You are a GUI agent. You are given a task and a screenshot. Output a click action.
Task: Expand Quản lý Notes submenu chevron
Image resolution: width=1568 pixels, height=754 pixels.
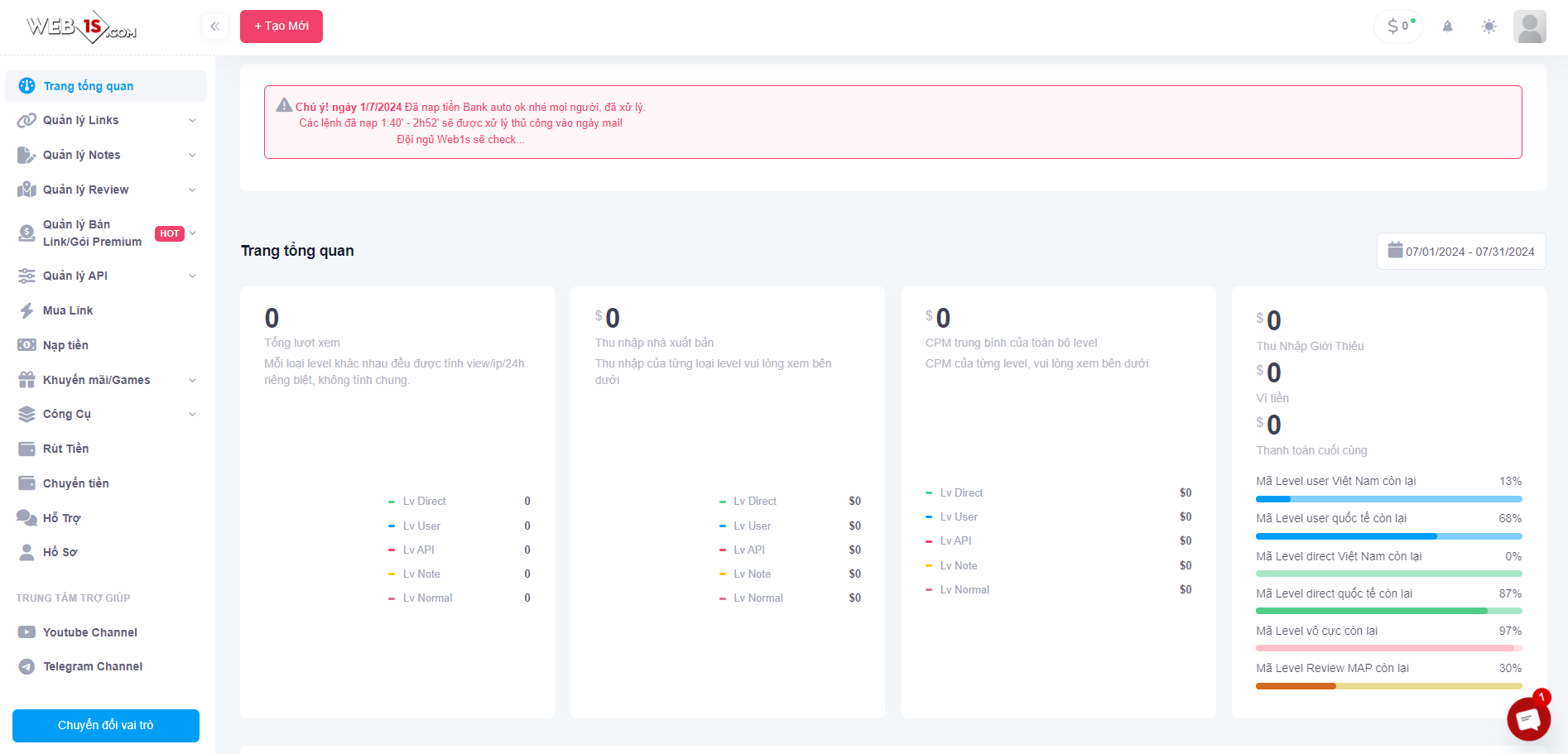pos(192,156)
